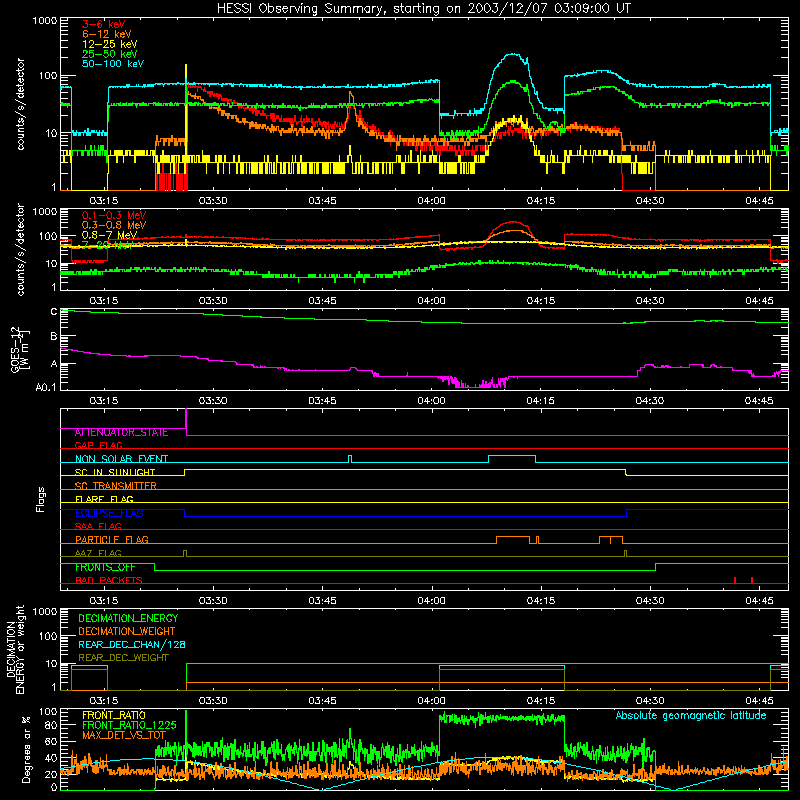
Task: Select the Flags vertical axis label
Action: point(41,499)
